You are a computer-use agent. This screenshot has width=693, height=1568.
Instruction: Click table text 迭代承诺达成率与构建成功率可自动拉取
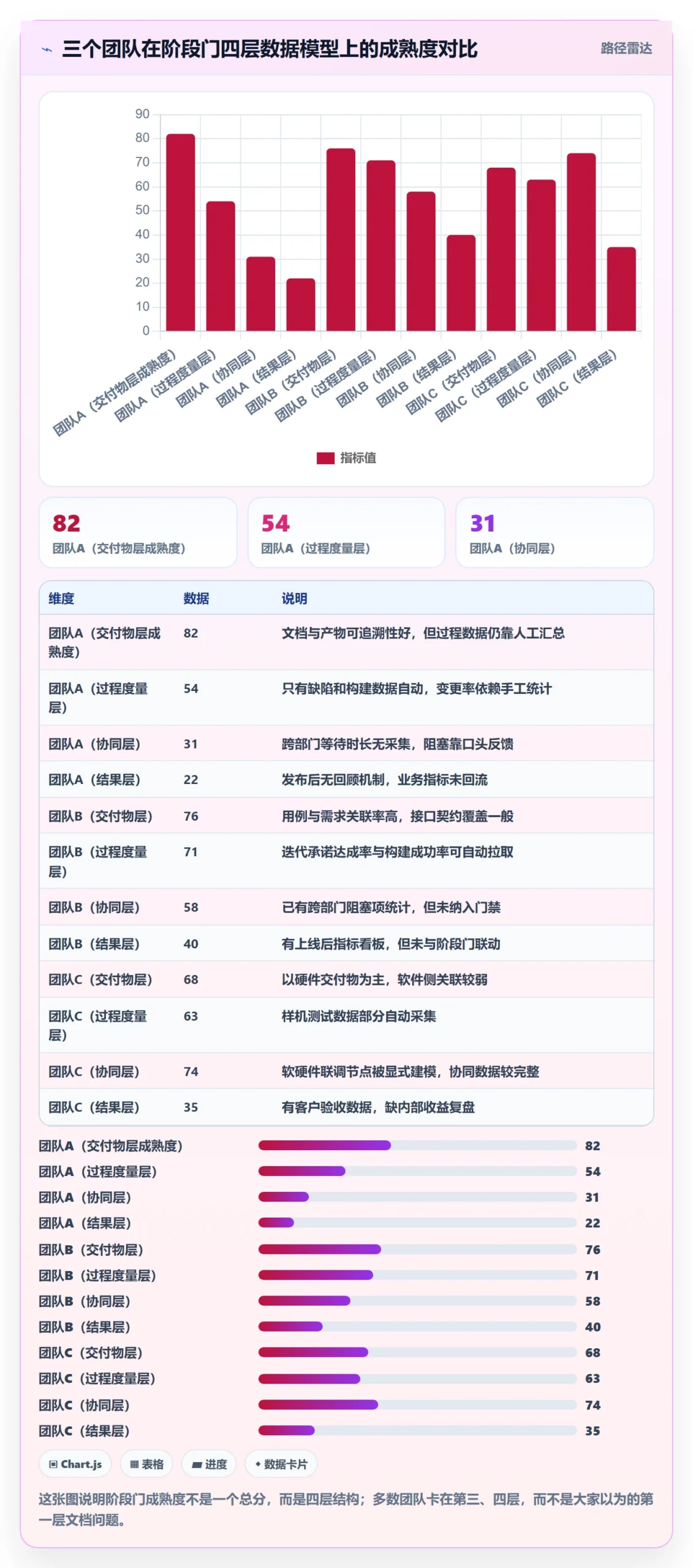click(x=398, y=851)
